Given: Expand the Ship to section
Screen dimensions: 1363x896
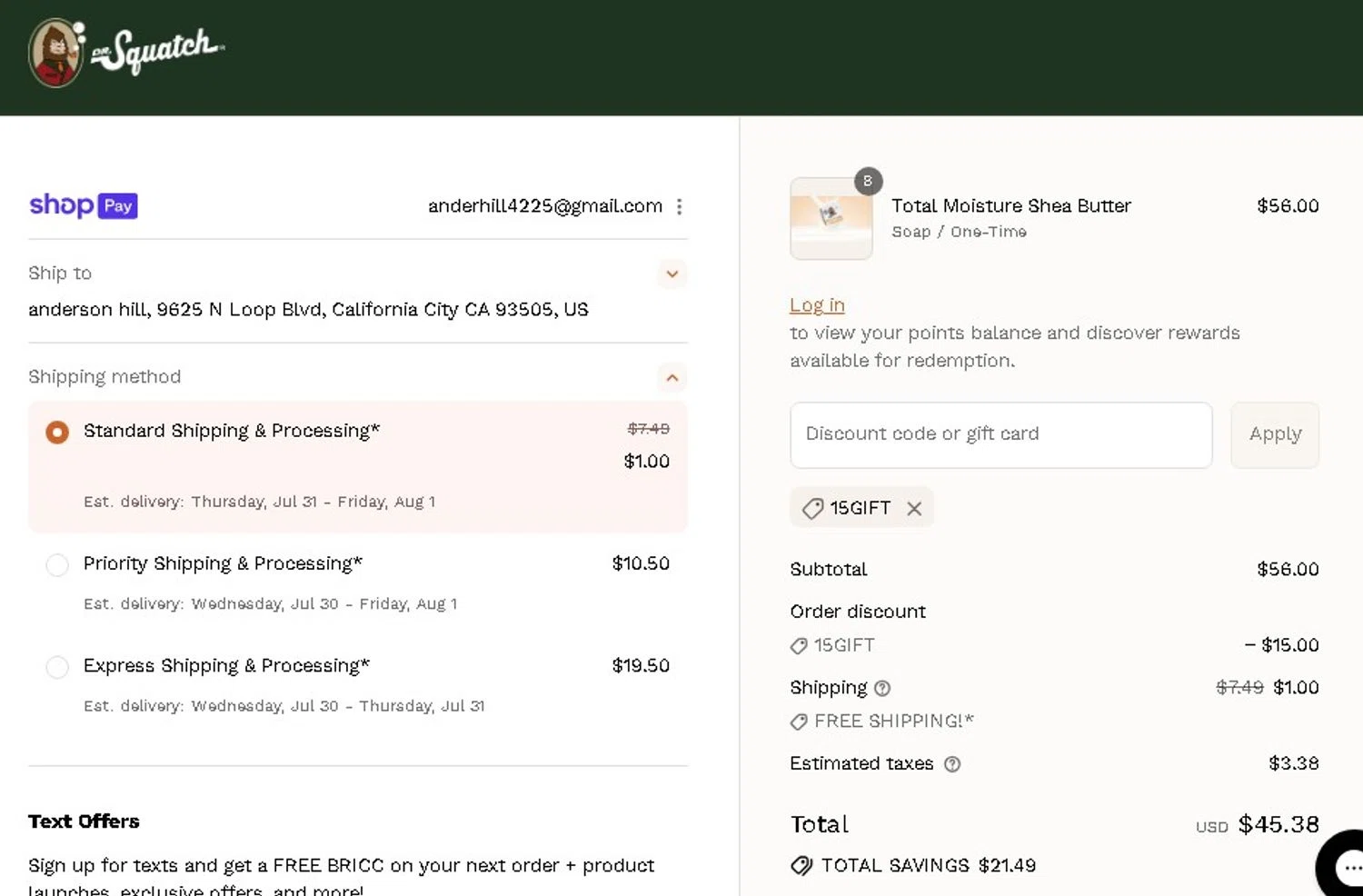Looking at the screenshot, I should coord(672,274).
